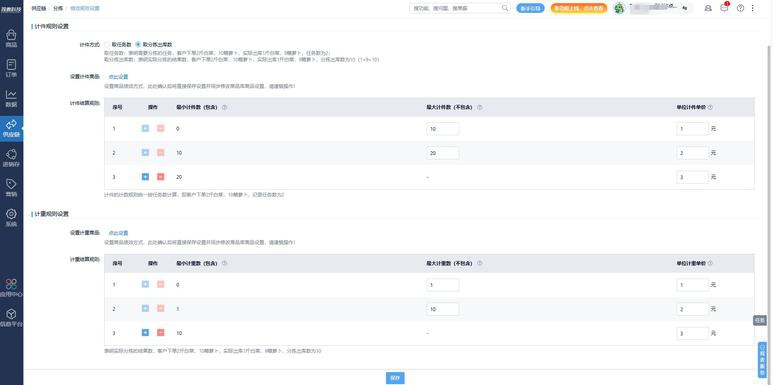Open the 数据 chart sidebar icon
Viewport: 772px width, 385px height.
click(x=11, y=98)
